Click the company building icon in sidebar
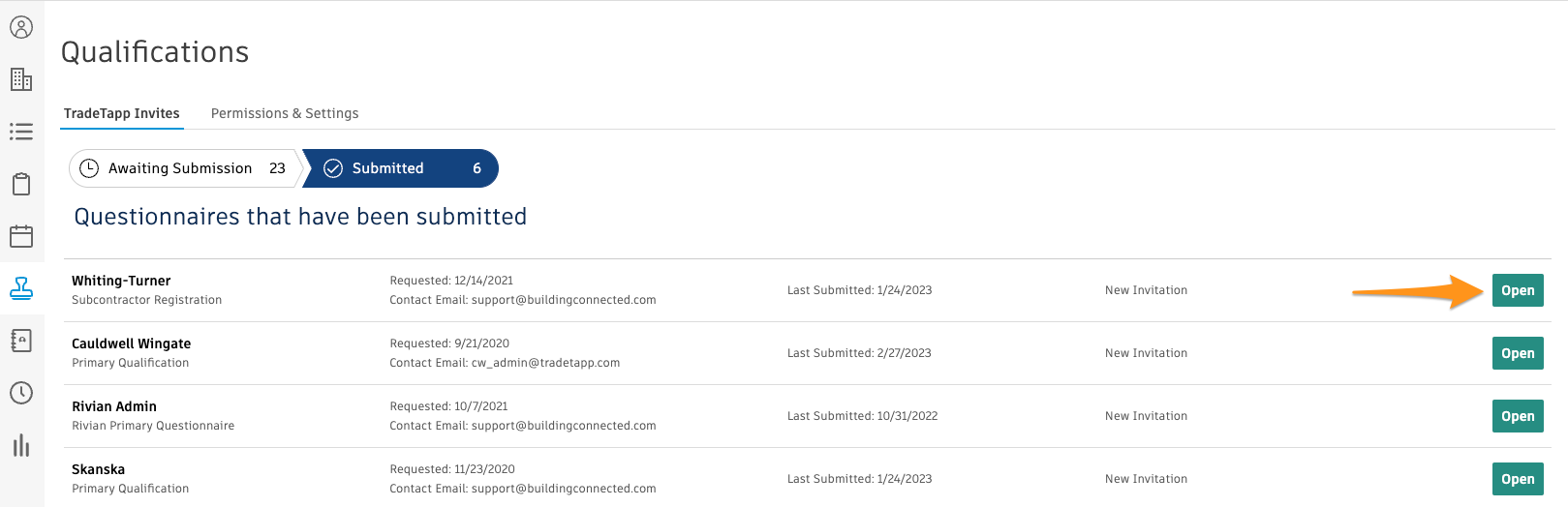 (x=21, y=79)
